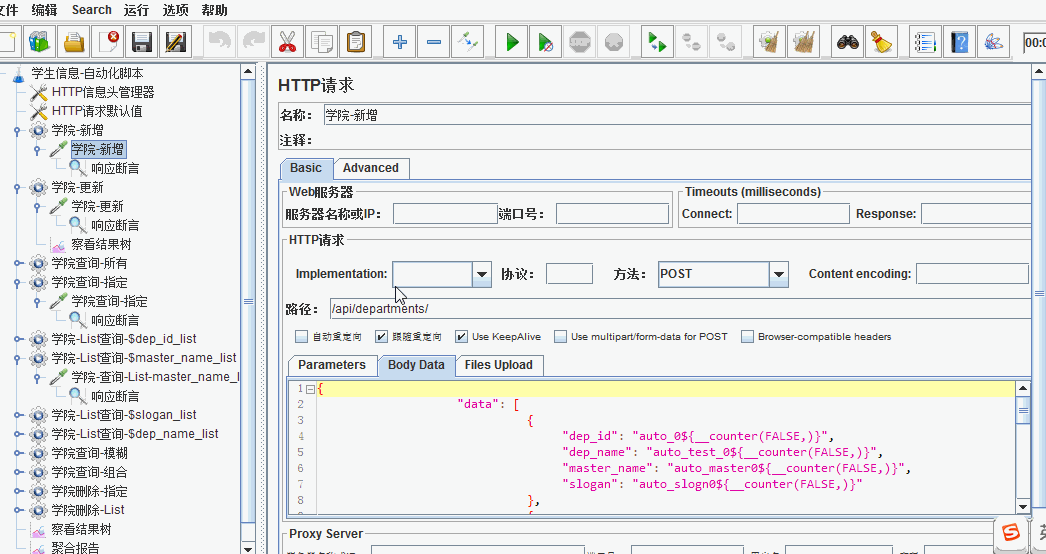Screen dimensions: 1046x554
Task: Switch to the Files Upload tab
Action: 498,365
